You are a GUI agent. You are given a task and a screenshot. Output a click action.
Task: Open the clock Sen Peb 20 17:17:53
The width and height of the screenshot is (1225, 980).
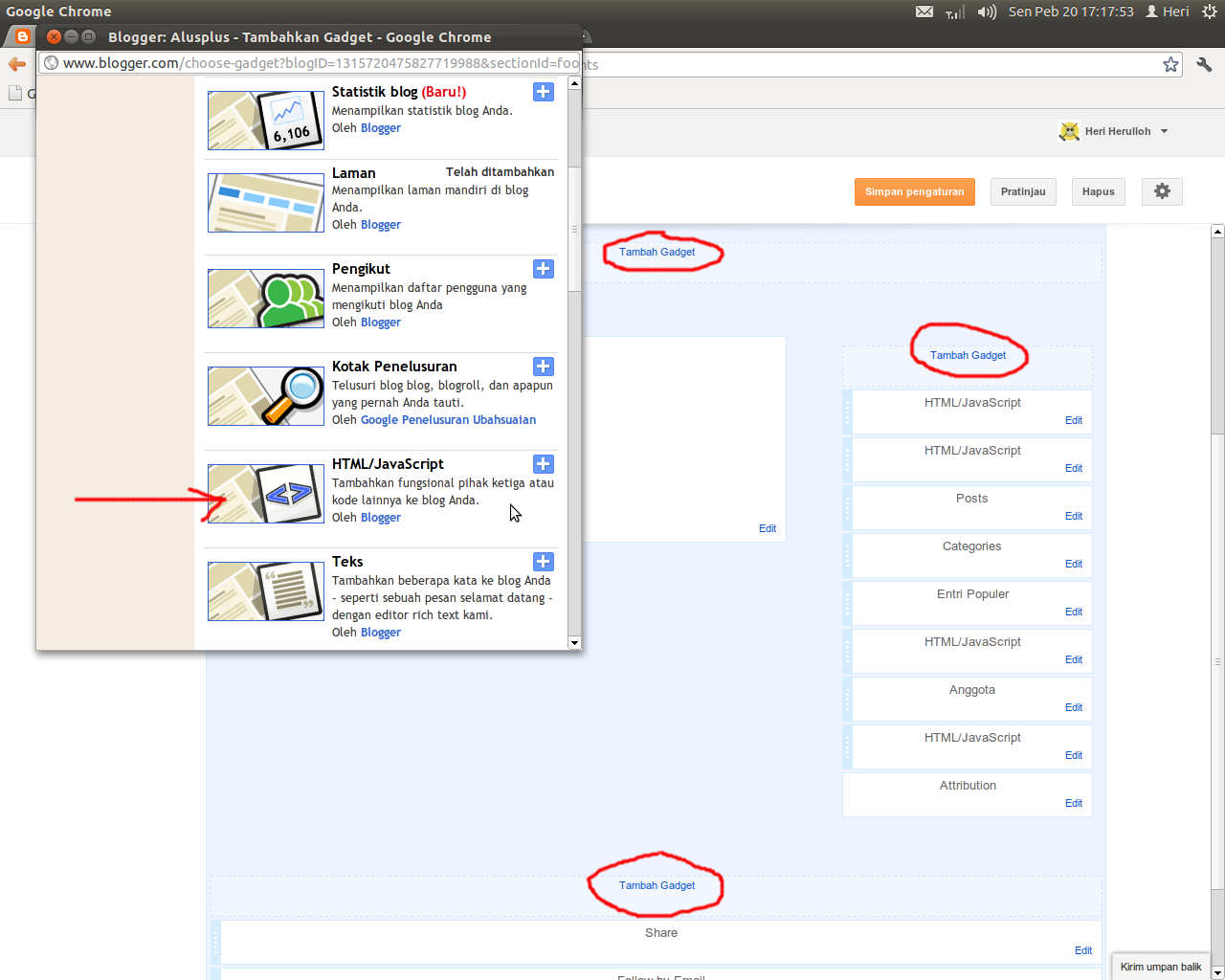(1071, 11)
